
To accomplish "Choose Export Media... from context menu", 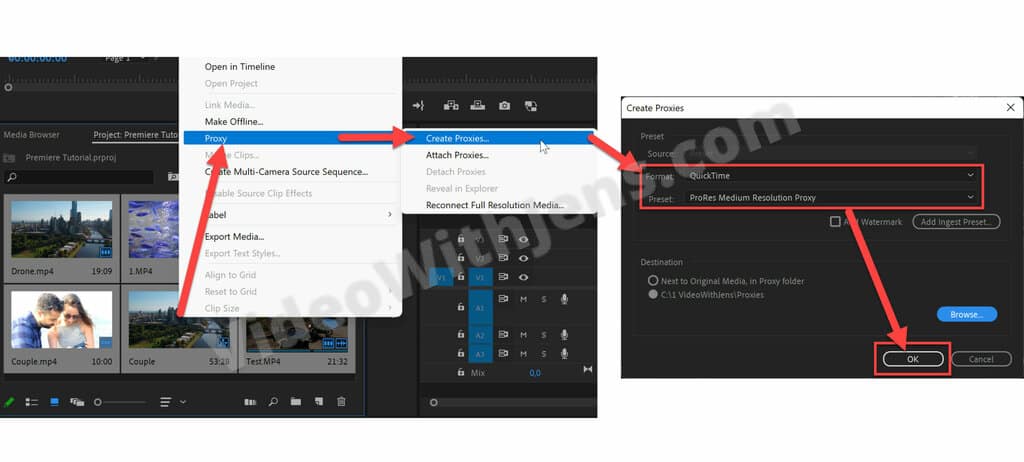I will click(x=234, y=237).
